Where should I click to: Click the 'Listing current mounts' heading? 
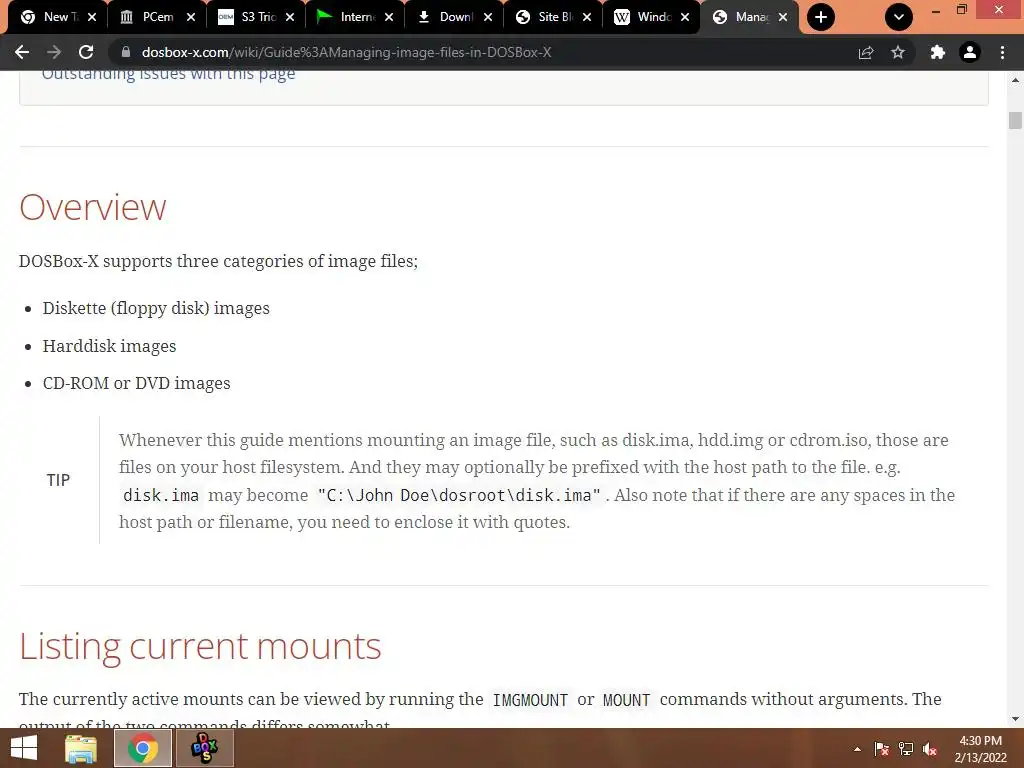tap(200, 646)
